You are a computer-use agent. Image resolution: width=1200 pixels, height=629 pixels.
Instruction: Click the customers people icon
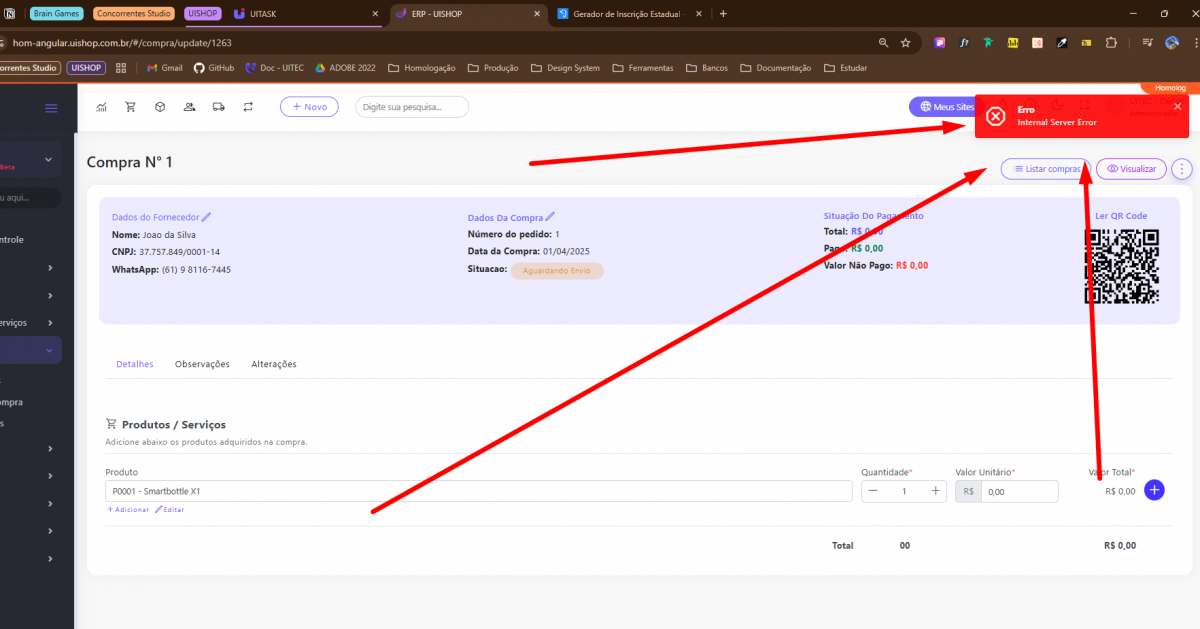[189, 107]
